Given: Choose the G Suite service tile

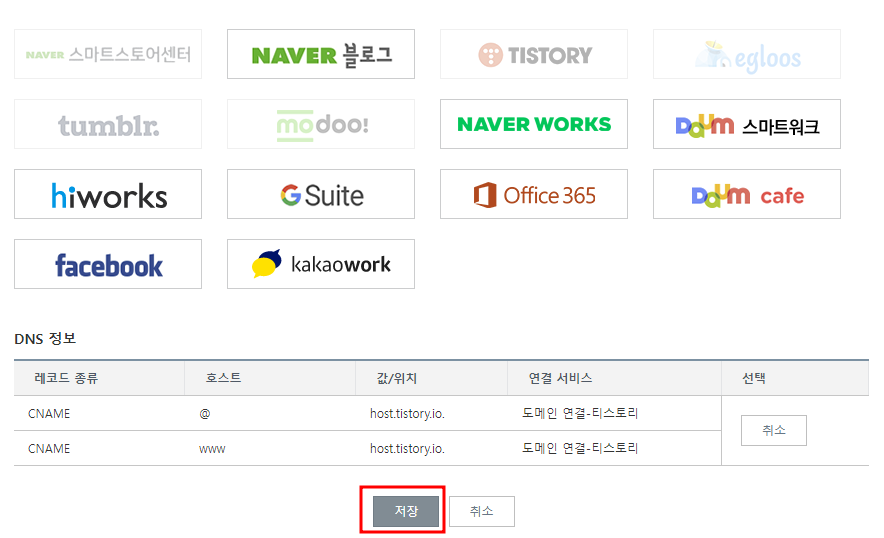Looking at the screenshot, I should point(321,194).
